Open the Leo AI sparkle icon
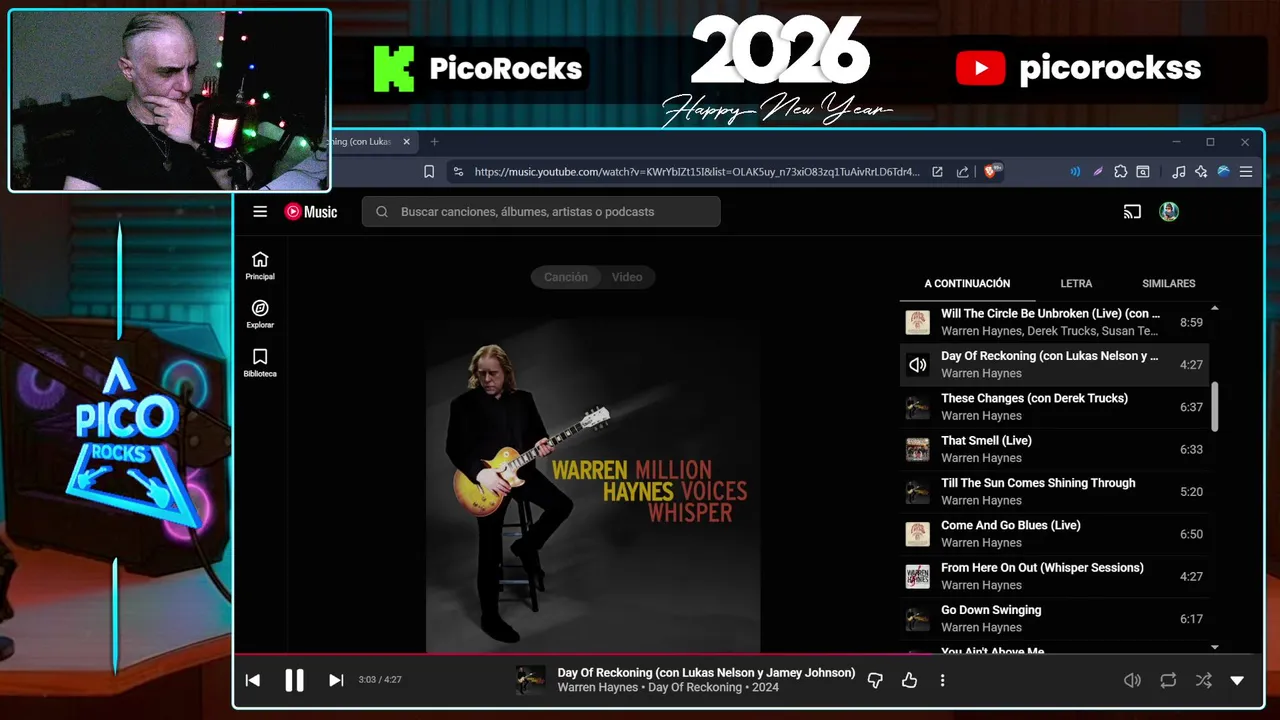The width and height of the screenshot is (1280, 720). 1201,172
